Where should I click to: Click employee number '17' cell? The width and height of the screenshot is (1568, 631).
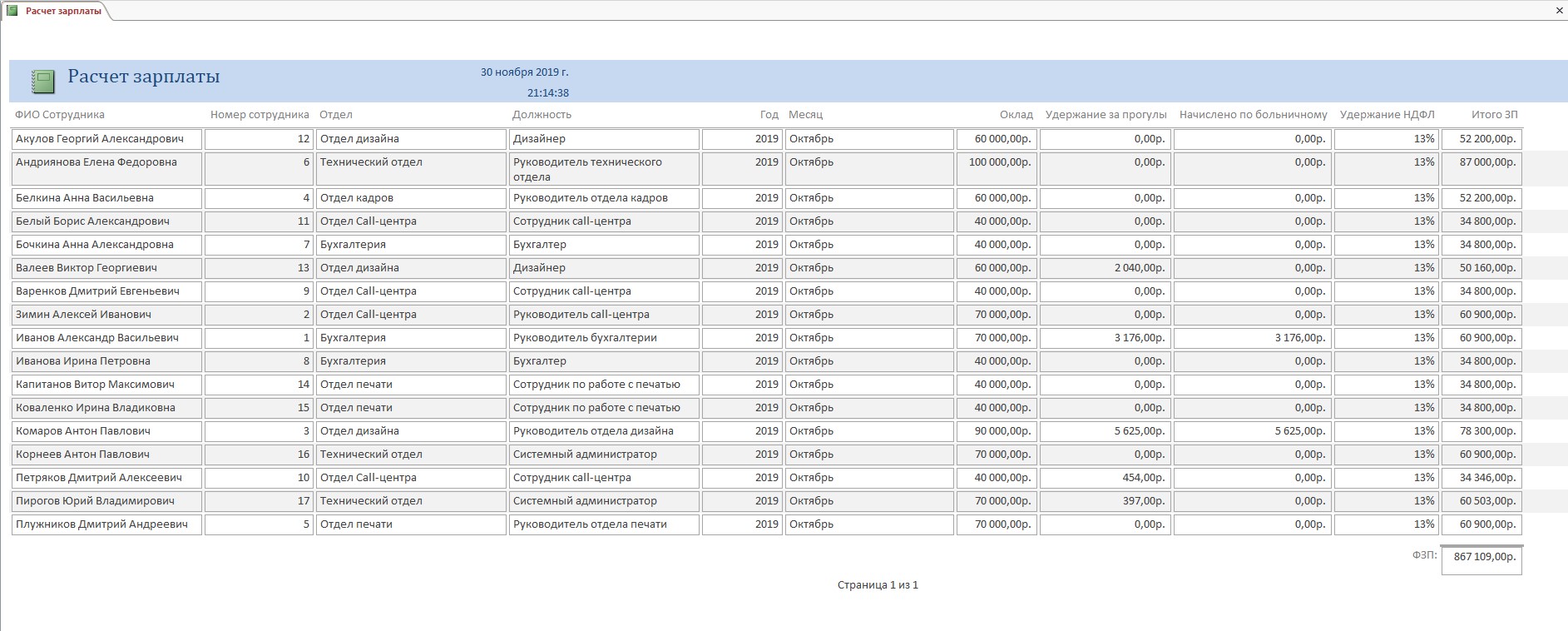pyautogui.click(x=259, y=501)
